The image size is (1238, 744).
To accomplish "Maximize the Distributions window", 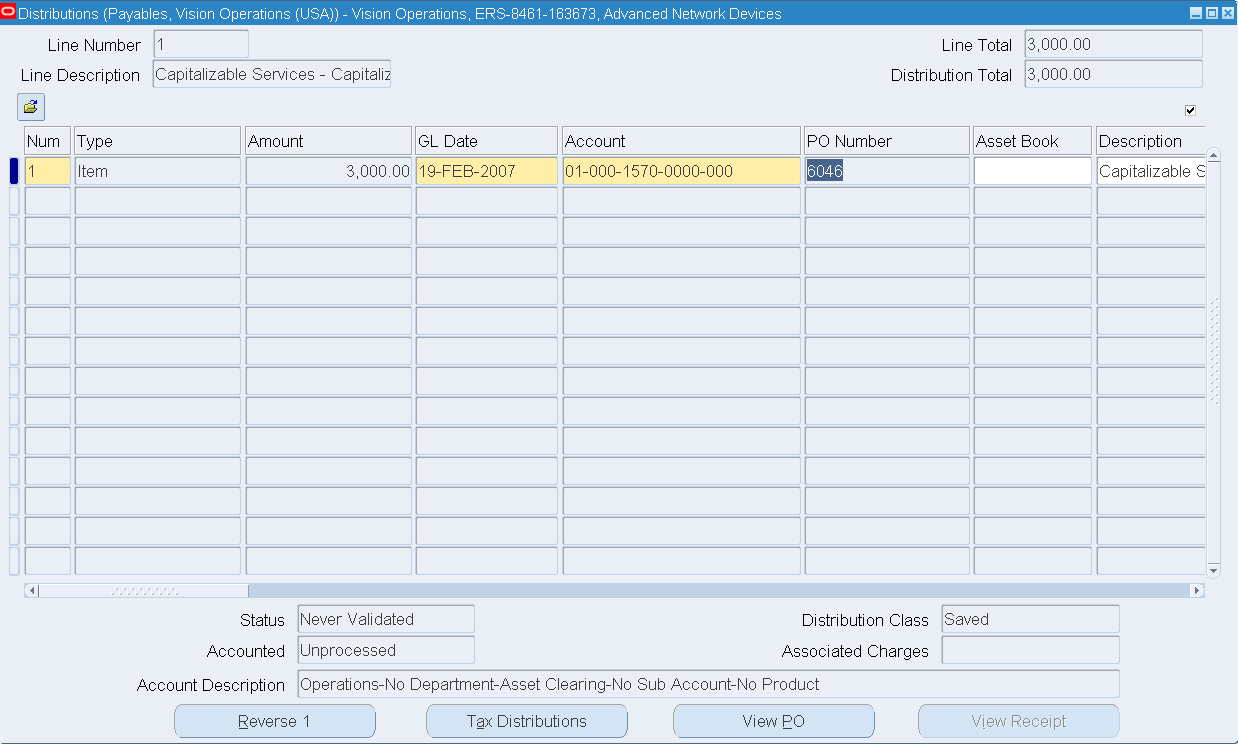I will click(x=1212, y=13).
